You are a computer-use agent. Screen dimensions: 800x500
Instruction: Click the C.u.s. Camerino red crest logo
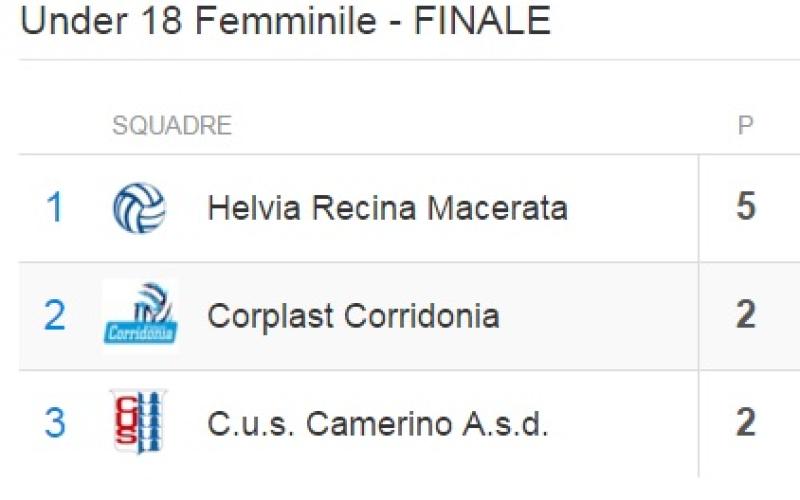[138, 423]
